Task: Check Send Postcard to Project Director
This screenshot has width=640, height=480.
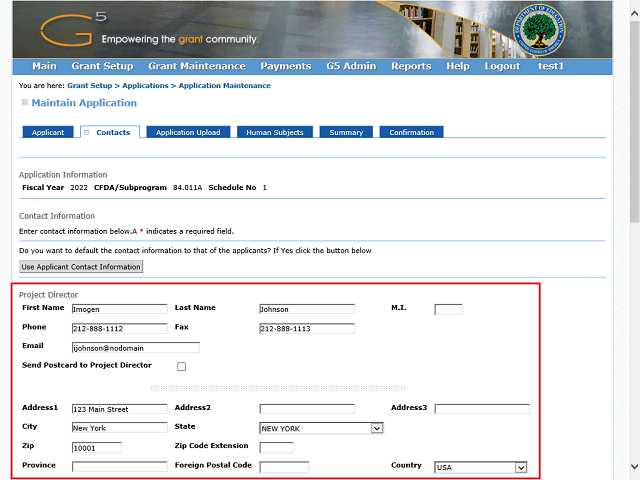Action: point(182,367)
